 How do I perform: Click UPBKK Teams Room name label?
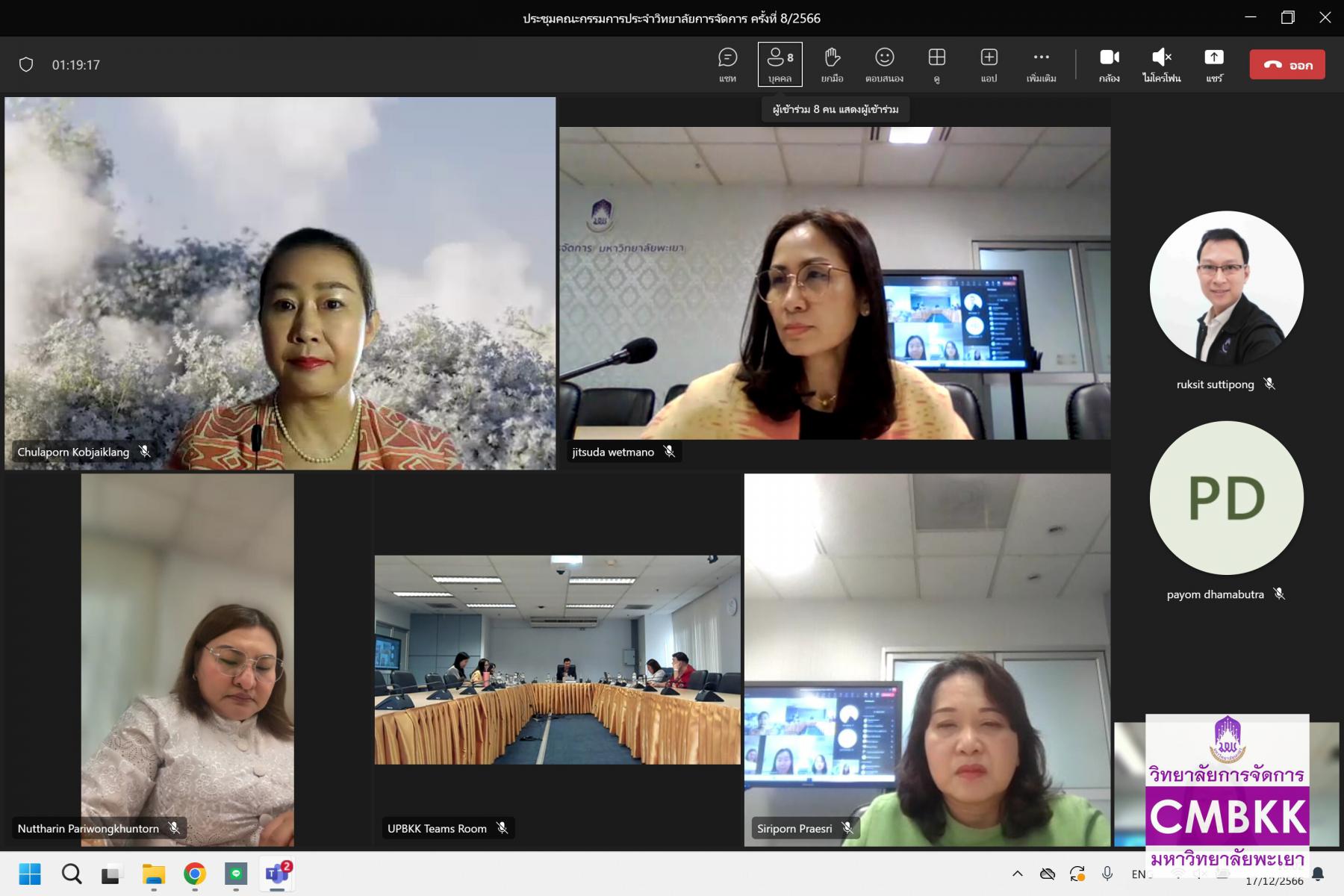[x=437, y=828]
